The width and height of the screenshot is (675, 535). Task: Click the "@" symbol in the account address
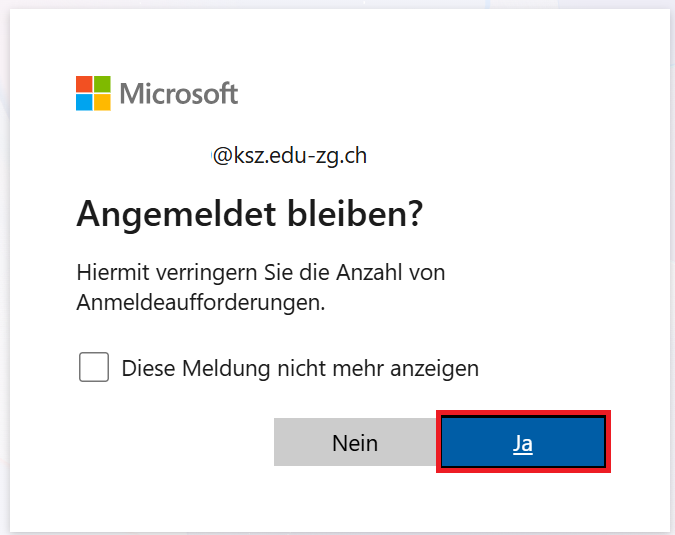pos(221,156)
